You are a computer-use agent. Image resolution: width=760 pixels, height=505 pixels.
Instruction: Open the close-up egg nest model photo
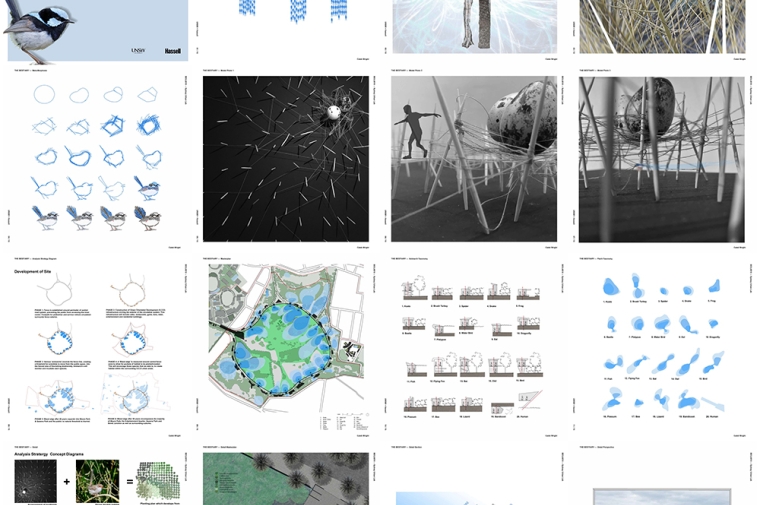pyautogui.click(x=662, y=158)
